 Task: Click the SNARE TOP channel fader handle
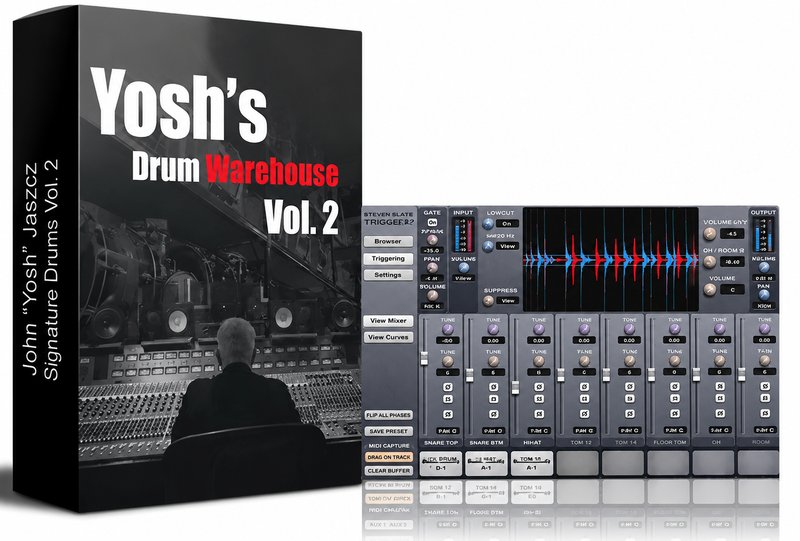[424, 358]
